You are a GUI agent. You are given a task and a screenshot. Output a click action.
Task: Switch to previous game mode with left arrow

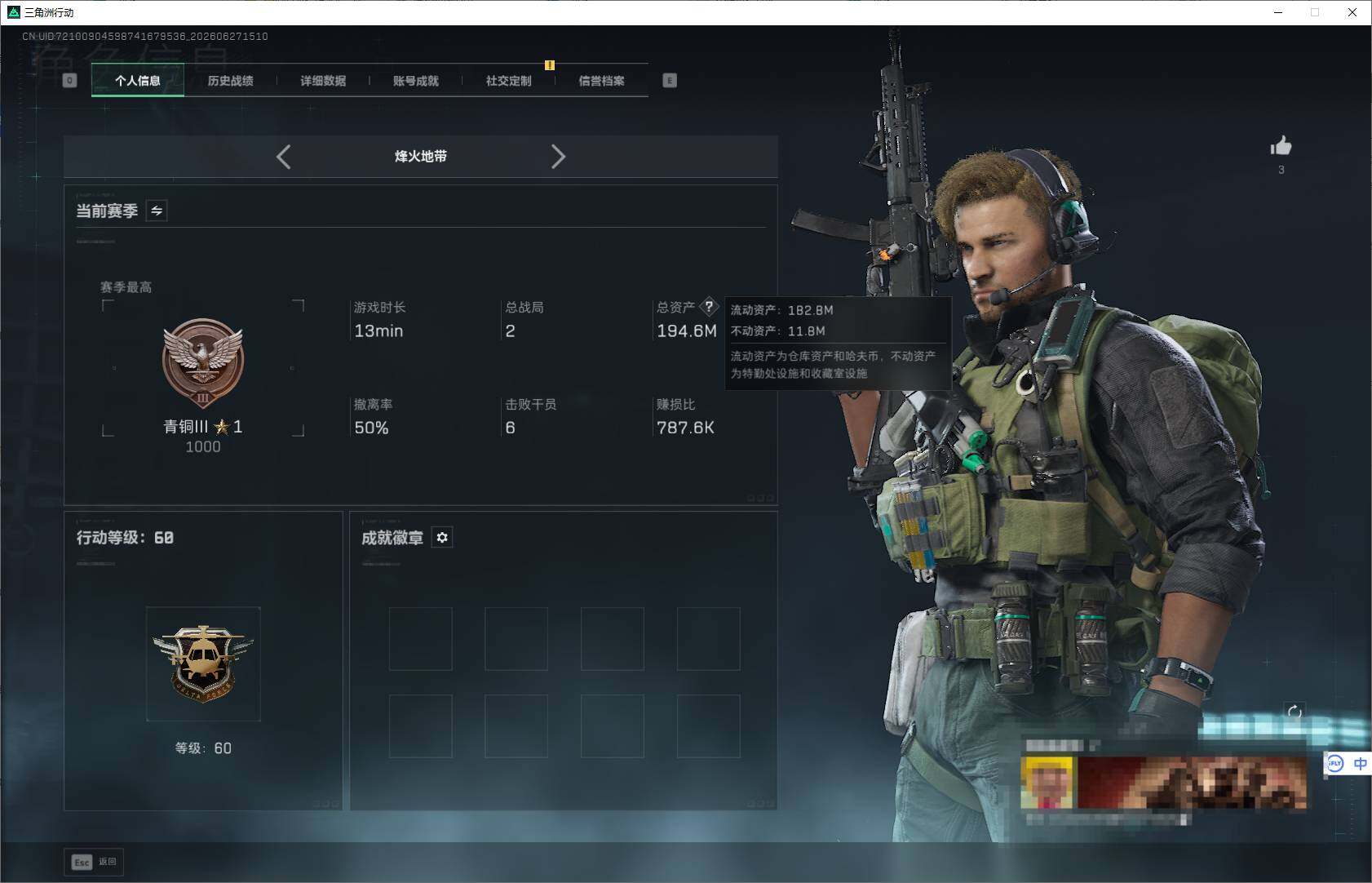[284, 157]
